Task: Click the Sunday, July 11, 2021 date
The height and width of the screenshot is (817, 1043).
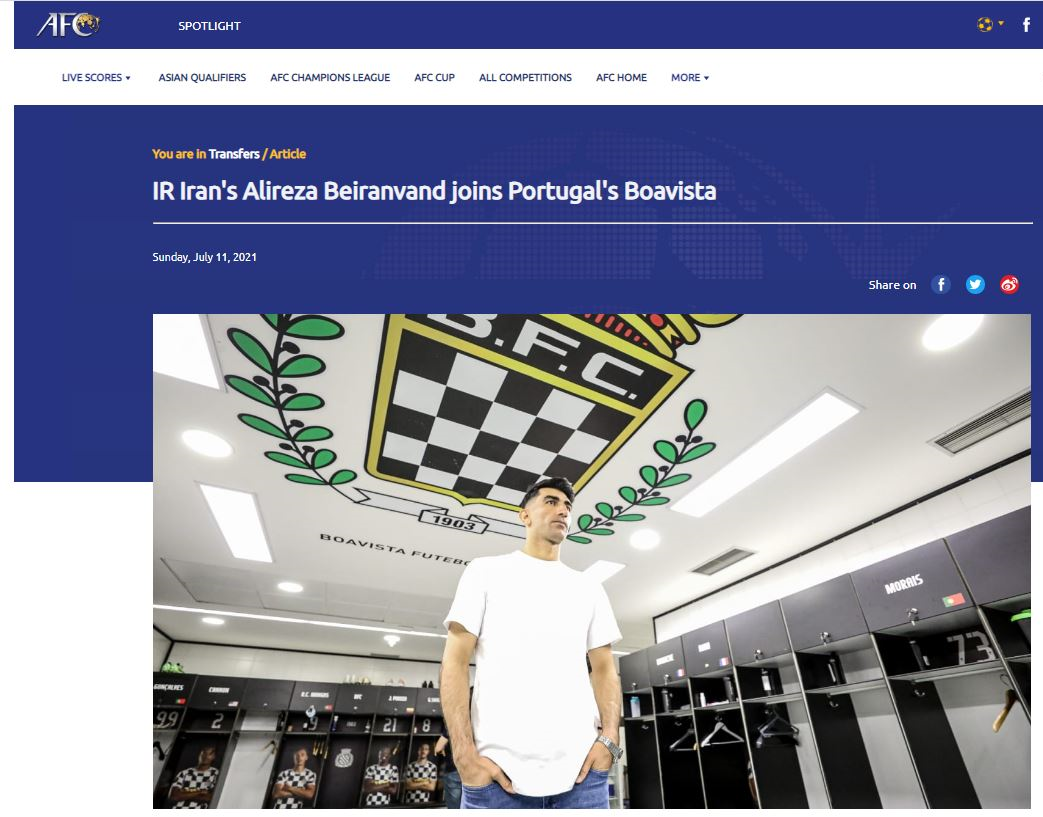Action: click(x=204, y=257)
